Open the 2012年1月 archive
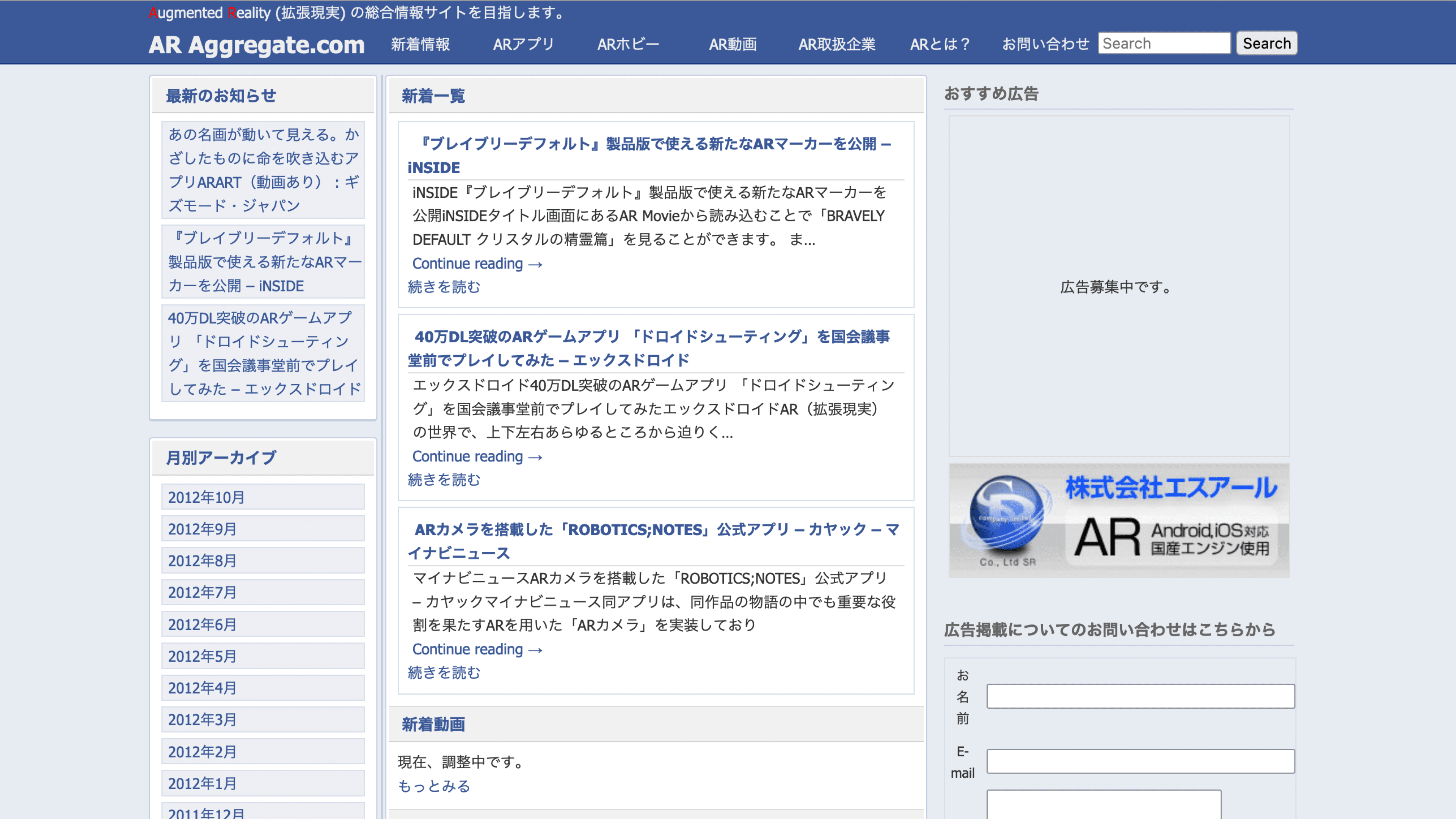The image size is (1456, 819). click(x=263, y=783)
